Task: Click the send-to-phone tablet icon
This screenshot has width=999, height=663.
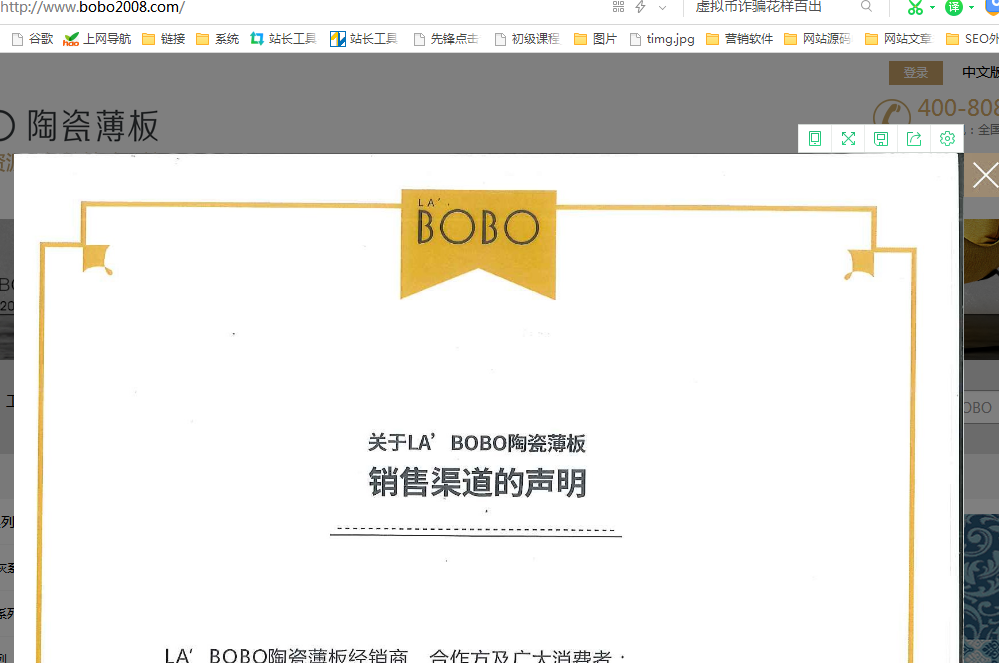Action: [815, 139]
